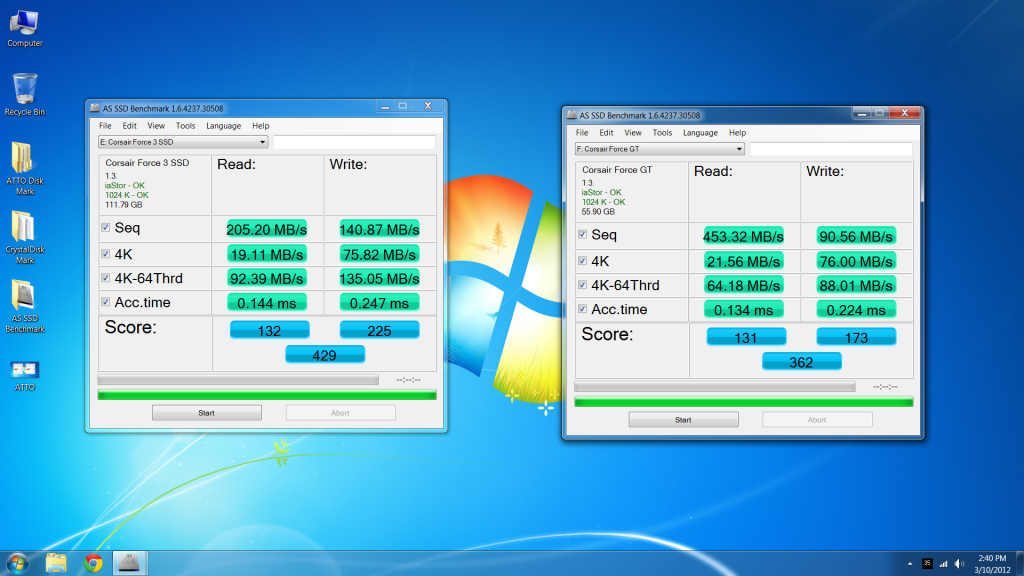Click the Seq read value 453.32 MB/s
Screen dimensions: 1024x576
[x=743, y=236]
